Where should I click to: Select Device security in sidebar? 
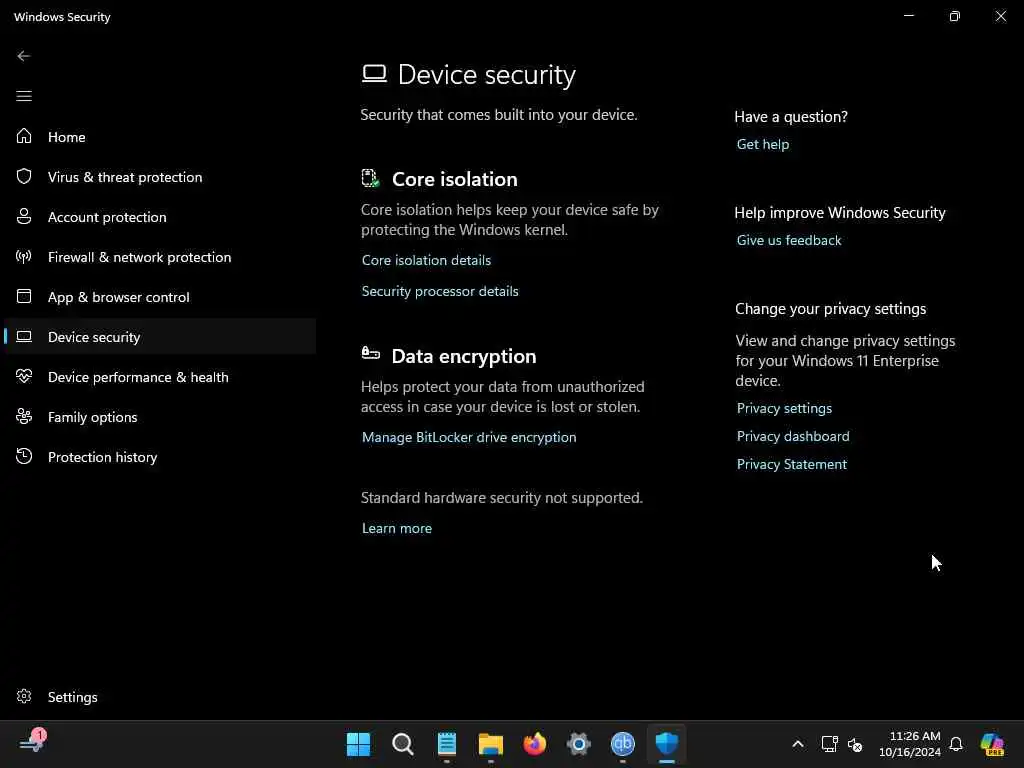tap(159, 337)
